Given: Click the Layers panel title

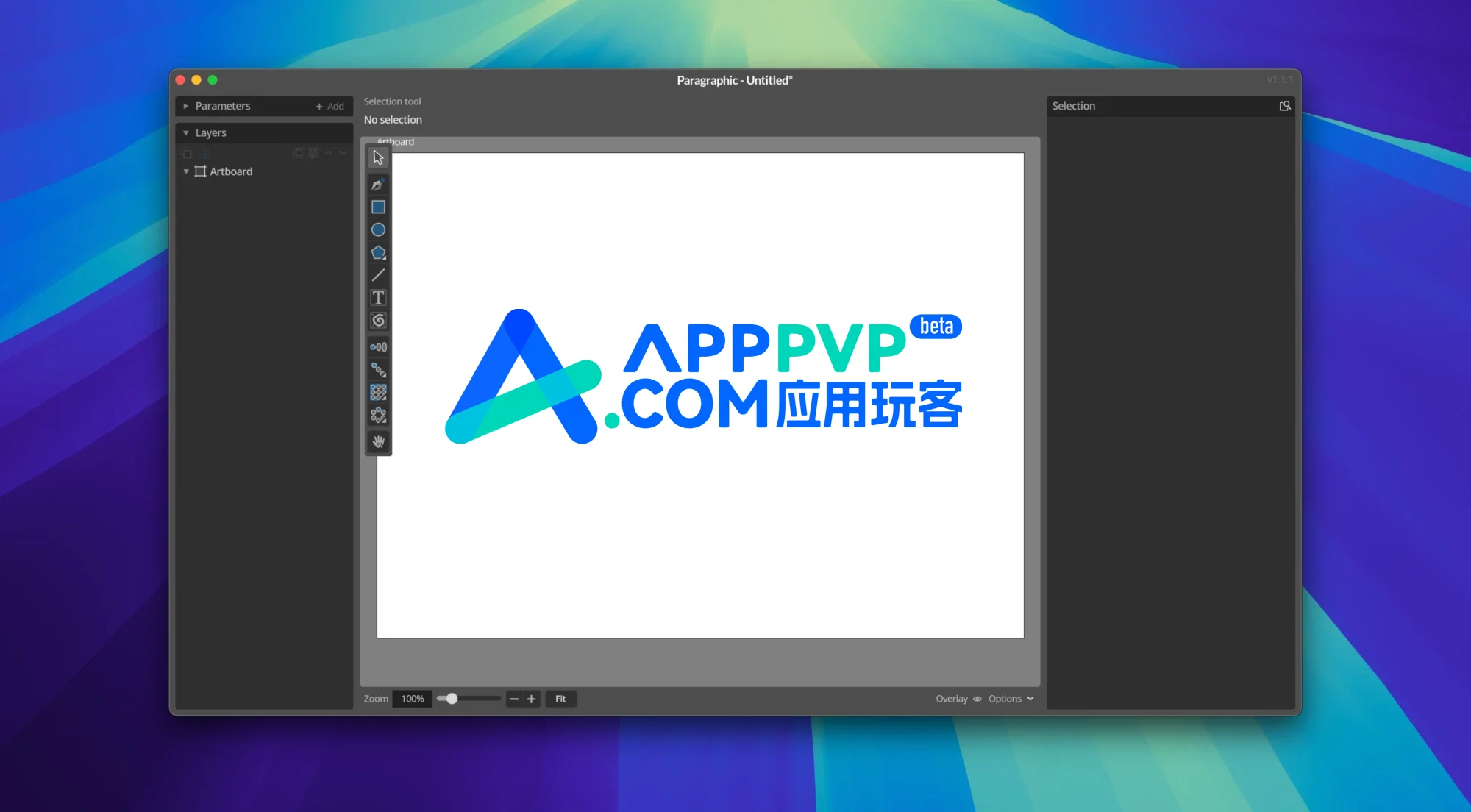Looking at the screenshot, I should [211, 133].
